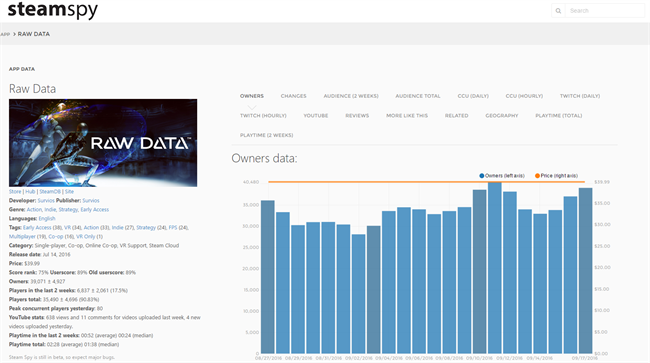Screen dimensions: 650x363
Task: Click the 'Price: $39.99' text
Action: 24,264
